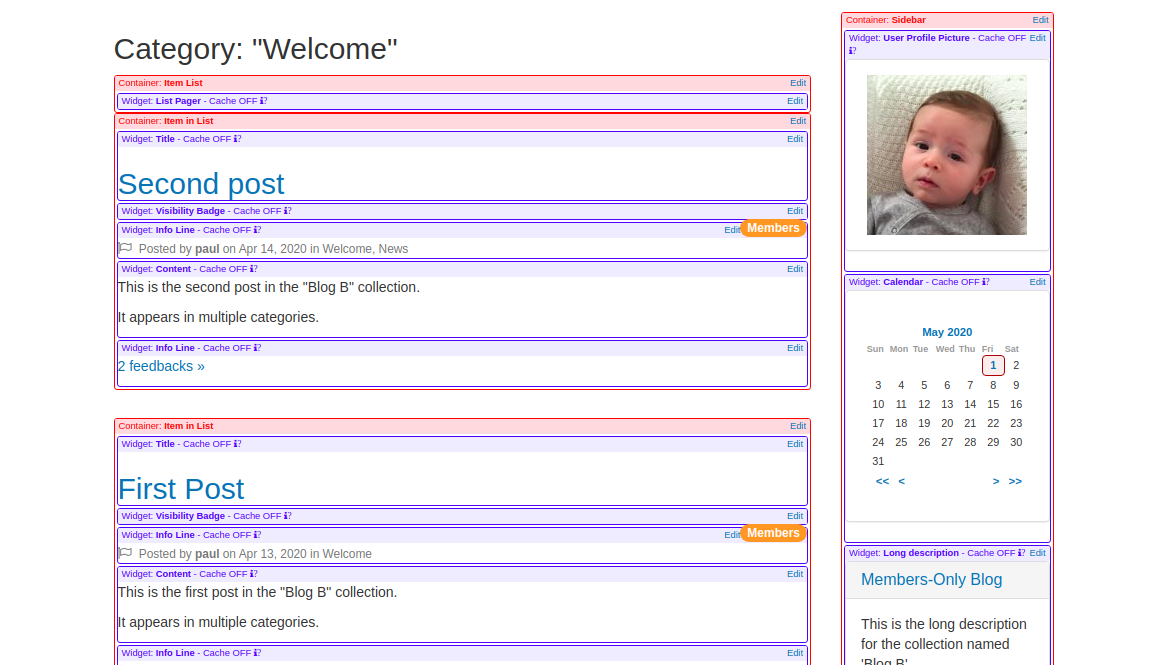Click cache info icon on Second post Content widget
The width and height of the screenshot is (1167, 665).
click(x=254, y=269)
